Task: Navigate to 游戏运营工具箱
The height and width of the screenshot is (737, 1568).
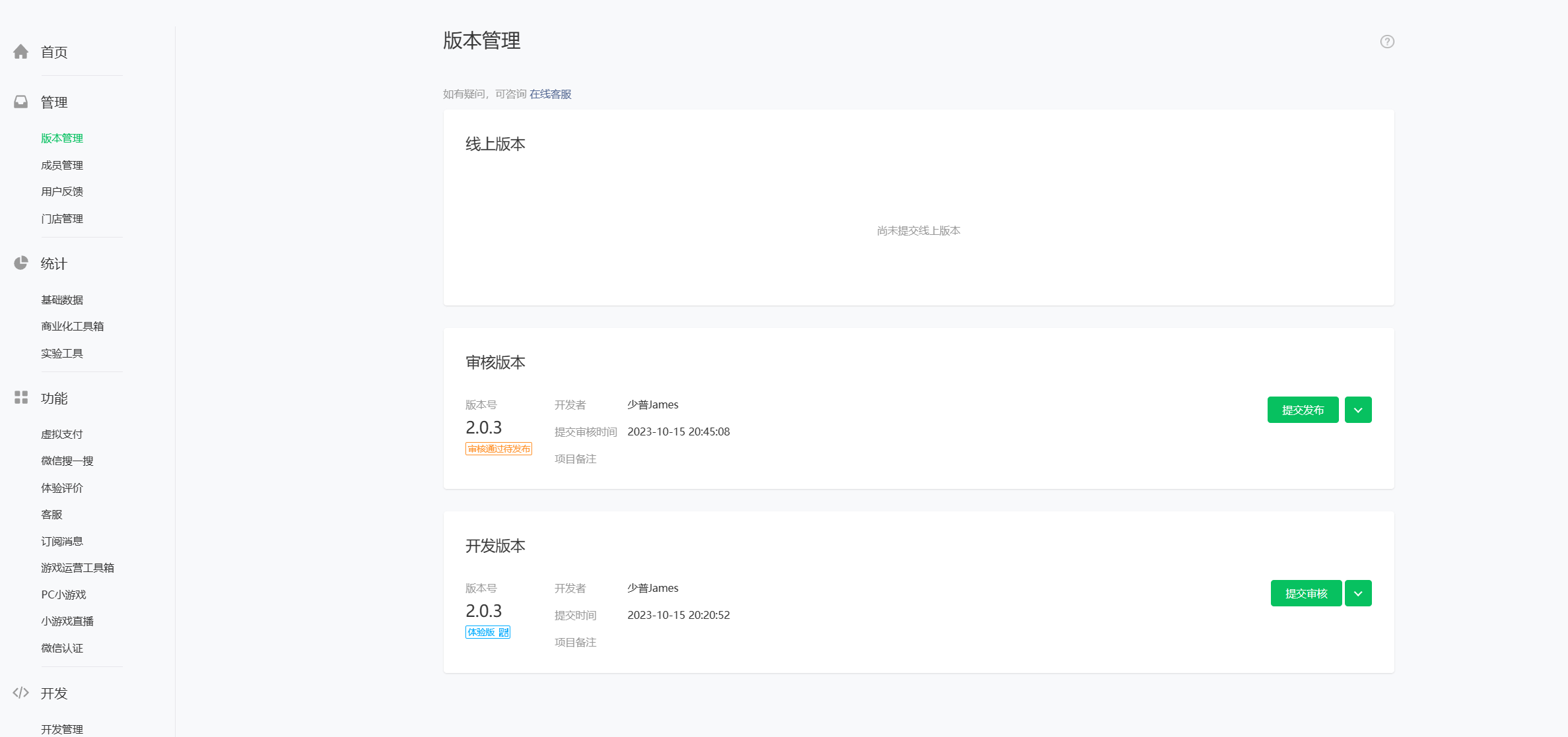Action: click(x=77, y=567)
